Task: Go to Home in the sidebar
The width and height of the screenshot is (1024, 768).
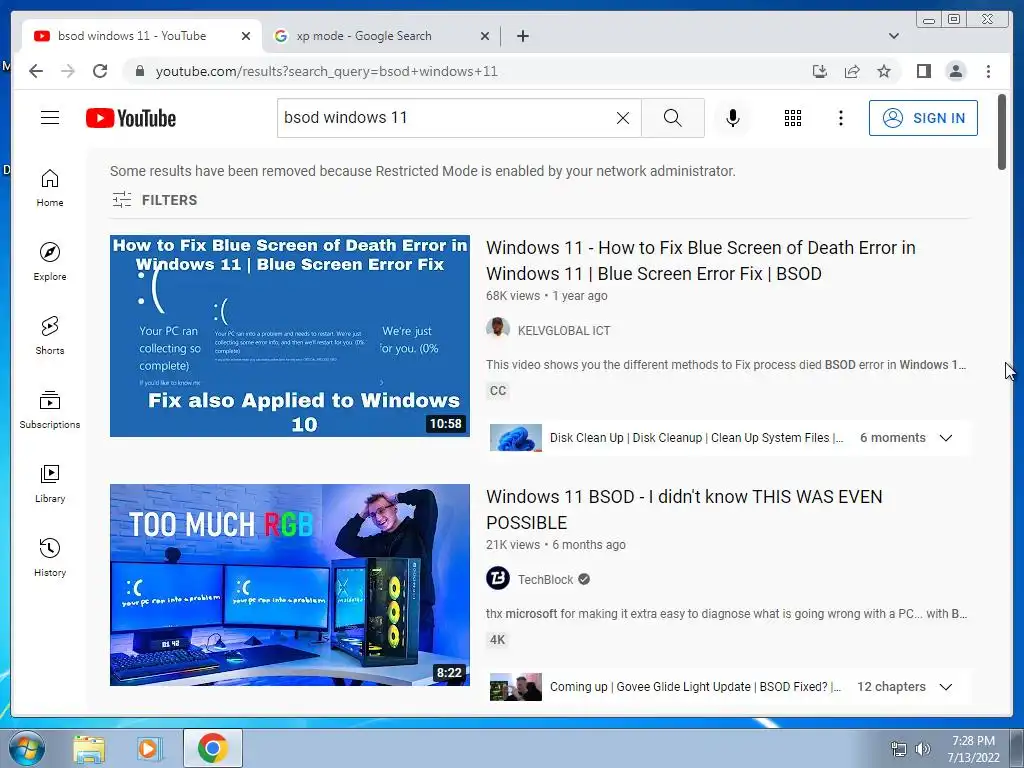Action: [50, 188]
